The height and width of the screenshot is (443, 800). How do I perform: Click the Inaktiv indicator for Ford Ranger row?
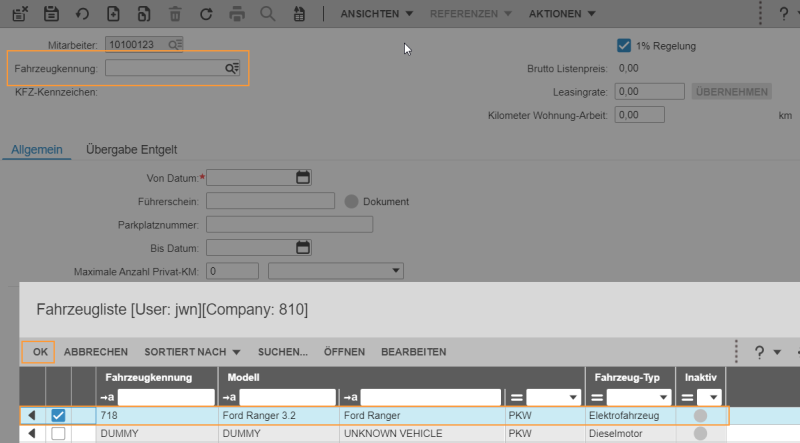tap(701, 415)
